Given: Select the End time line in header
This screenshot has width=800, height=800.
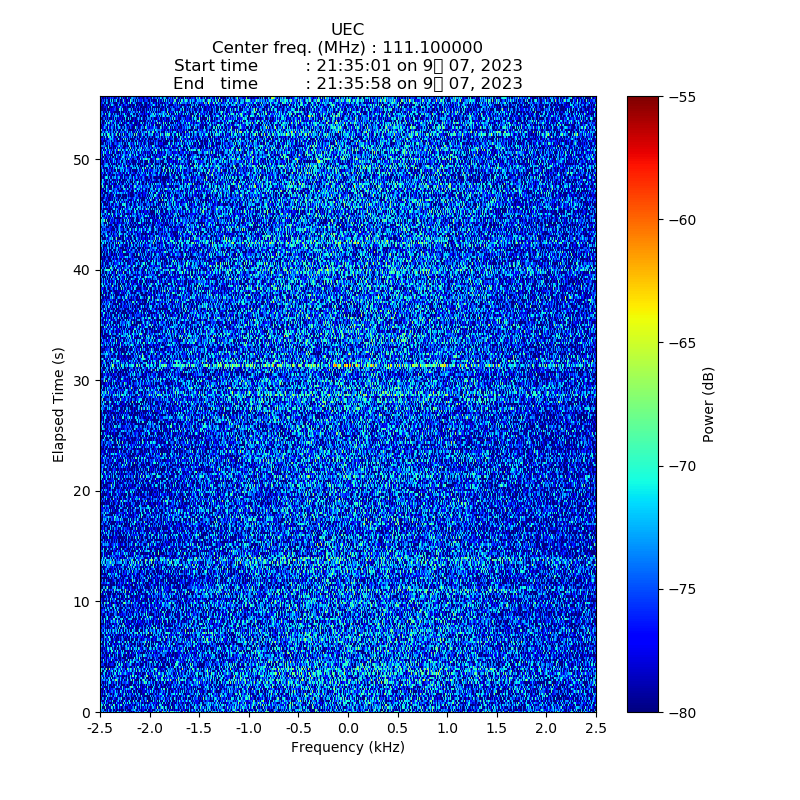Looking at the screenshot, I should point(347,84).
